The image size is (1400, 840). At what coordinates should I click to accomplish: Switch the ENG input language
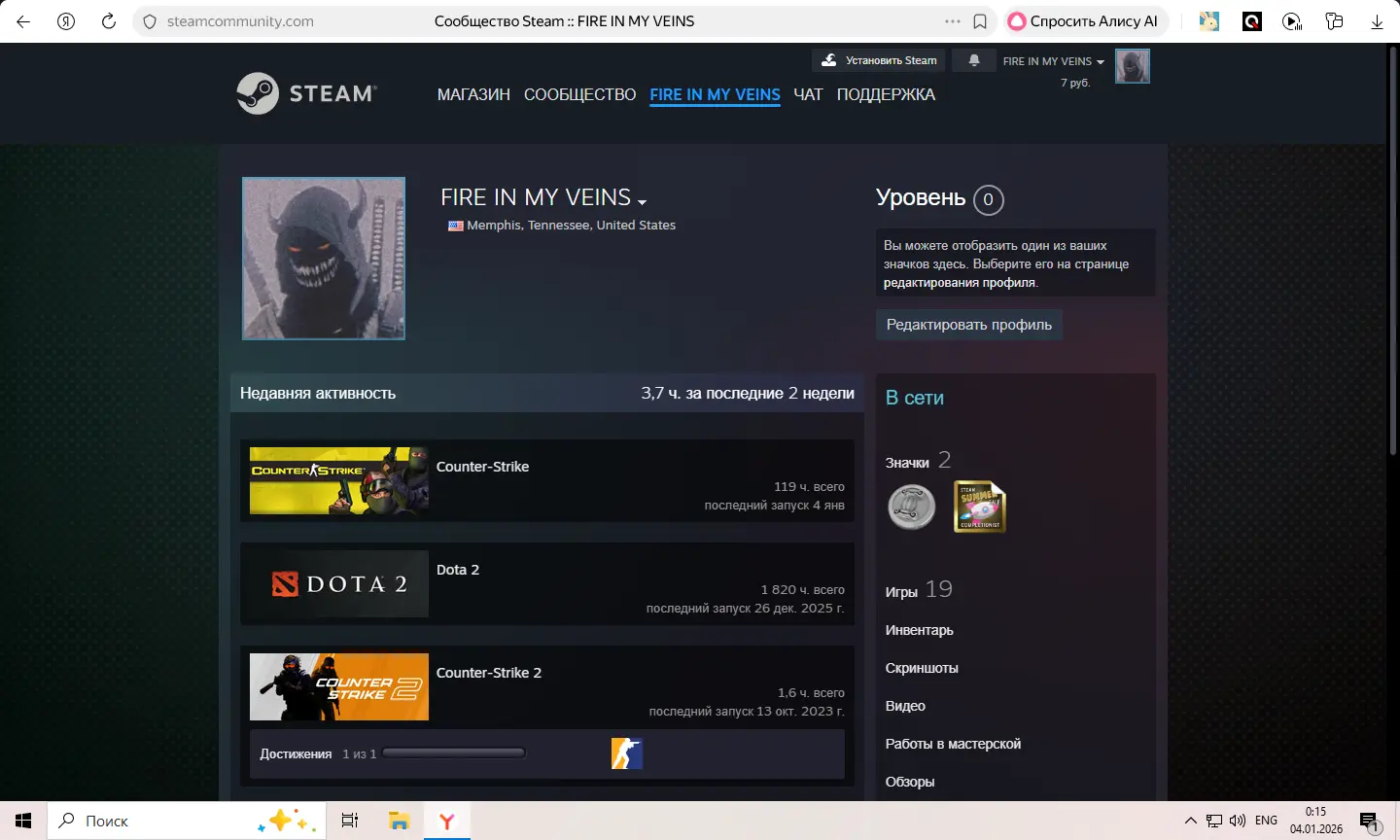click(x=1266, y=821)
